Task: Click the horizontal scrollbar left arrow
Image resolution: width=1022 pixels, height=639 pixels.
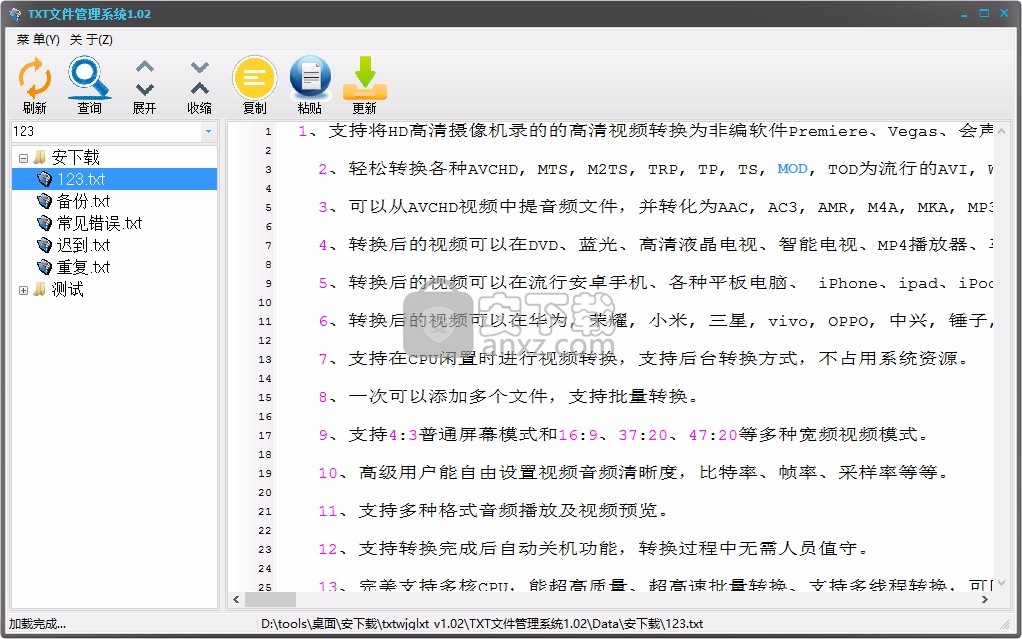Action: click(236, 599)
